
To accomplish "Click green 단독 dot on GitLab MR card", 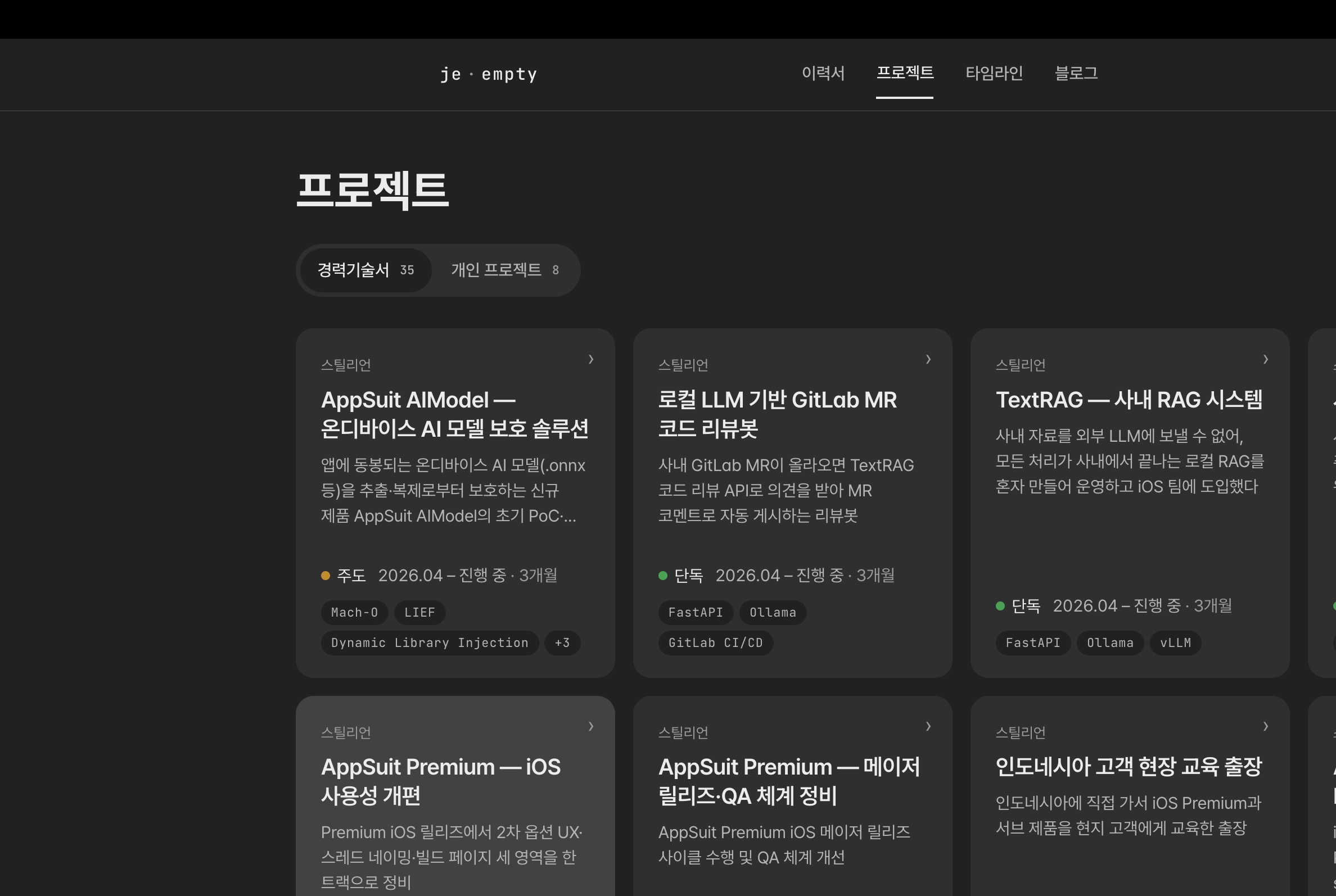I will [662, 576].
